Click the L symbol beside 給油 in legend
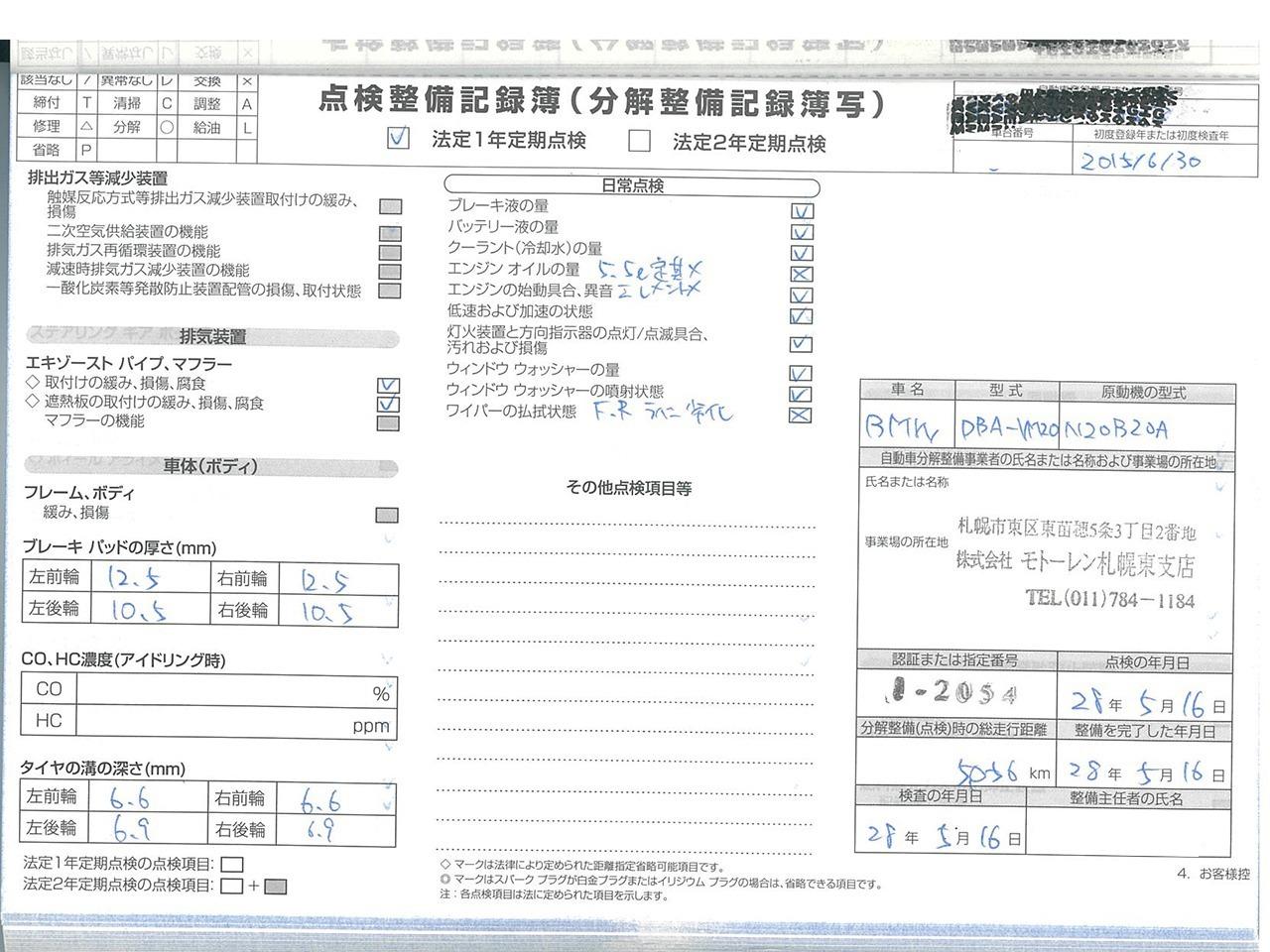1270x952 pixels. point(247,128)
